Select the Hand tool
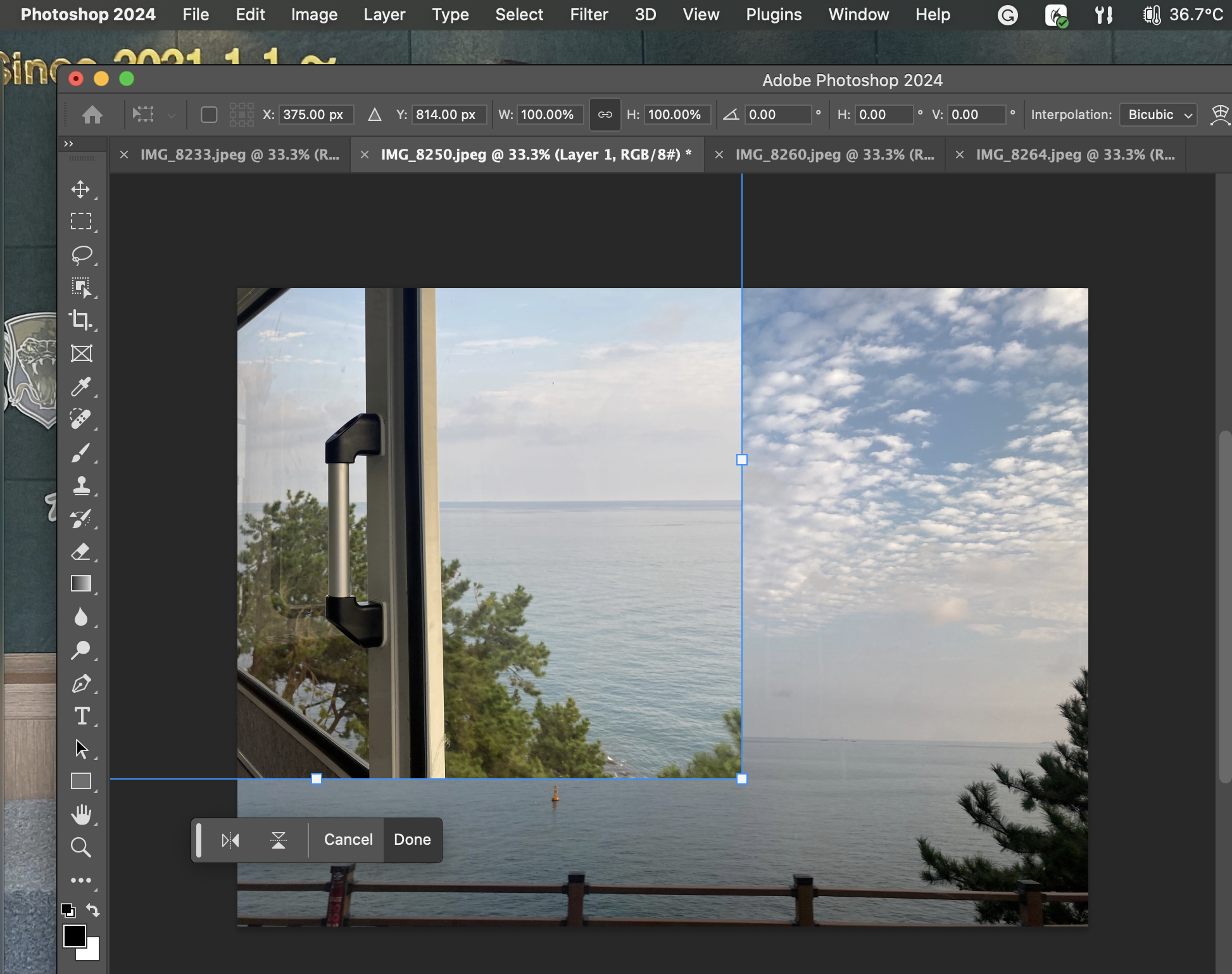The height and width of the screenshot is (974, 1232). 81,814
